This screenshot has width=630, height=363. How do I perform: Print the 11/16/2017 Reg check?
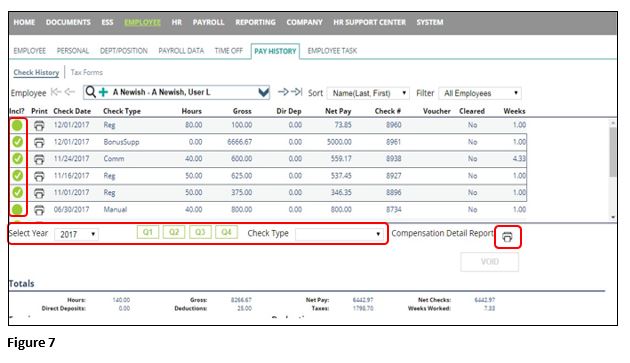[x=39, y=176]
